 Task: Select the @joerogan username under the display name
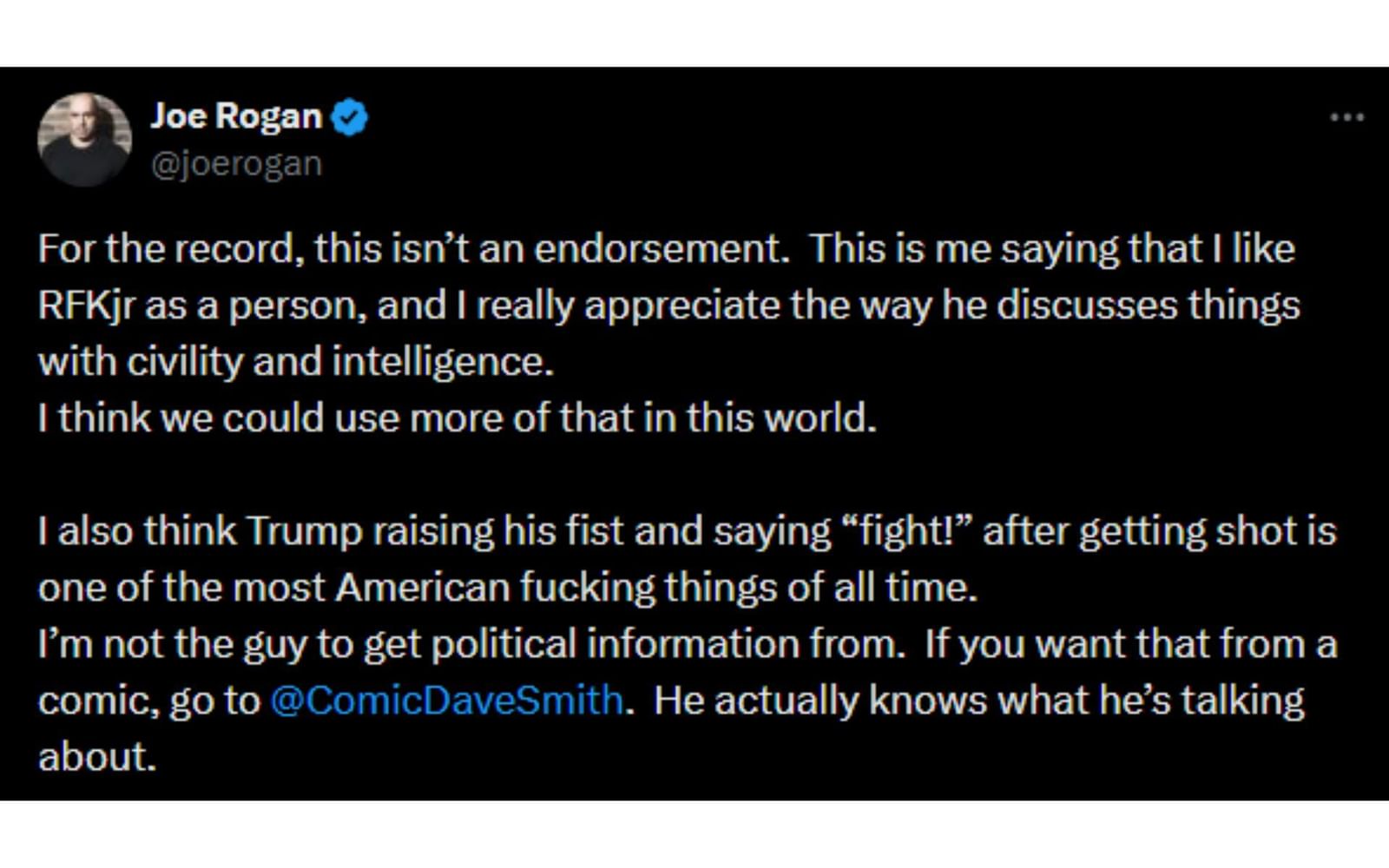(x=236, y=161)
